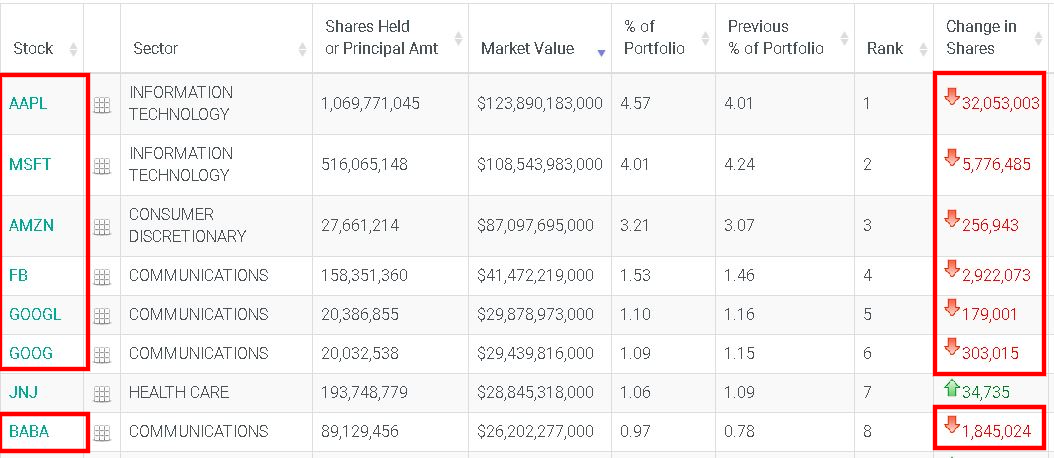This screenshot has width=1054, height=458.
Task: Click the green up arrow for JNJ
Action: click(x=951, y=388)
